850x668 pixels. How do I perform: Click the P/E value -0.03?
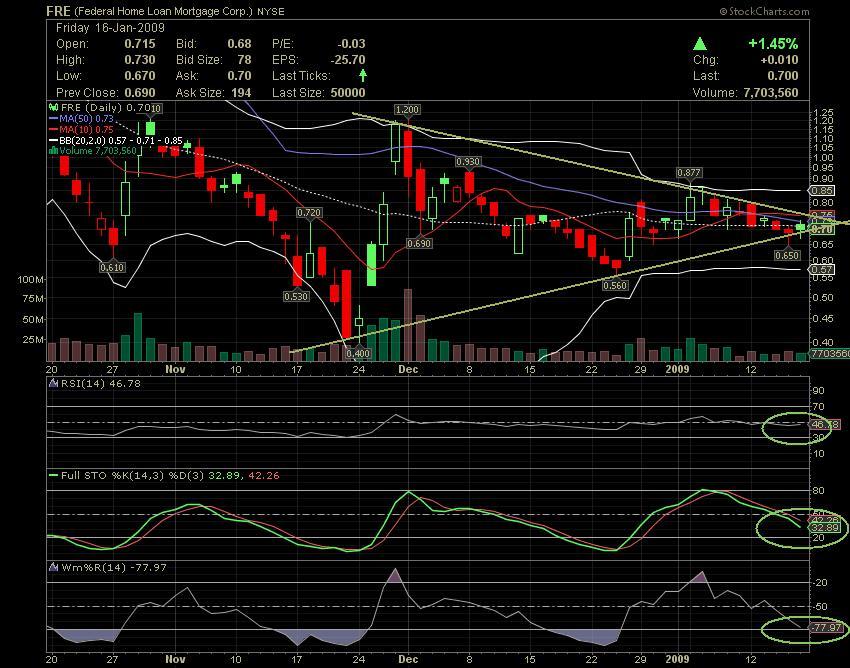(351, 44)
